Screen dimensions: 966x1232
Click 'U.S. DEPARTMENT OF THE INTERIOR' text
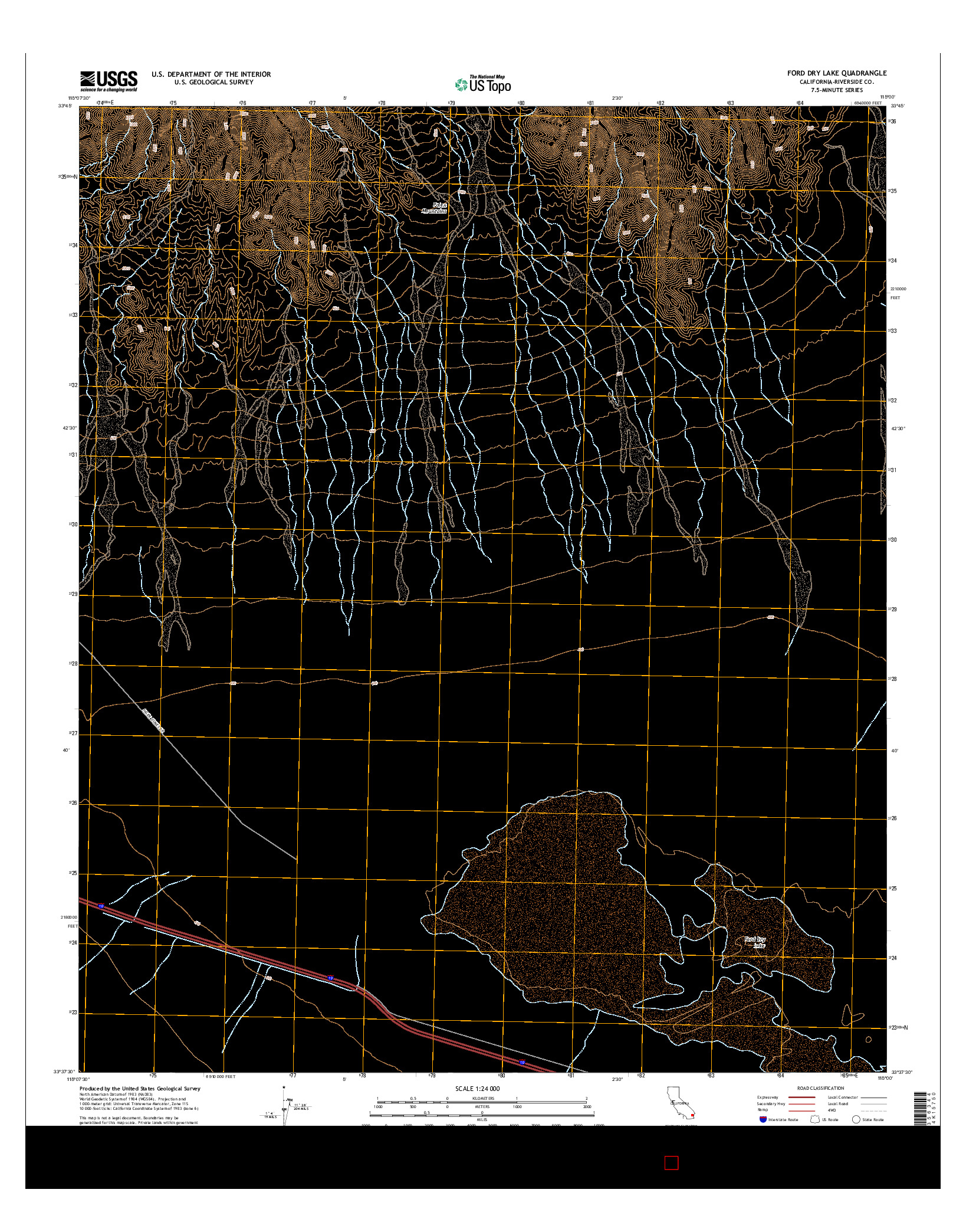click(211, 74)
